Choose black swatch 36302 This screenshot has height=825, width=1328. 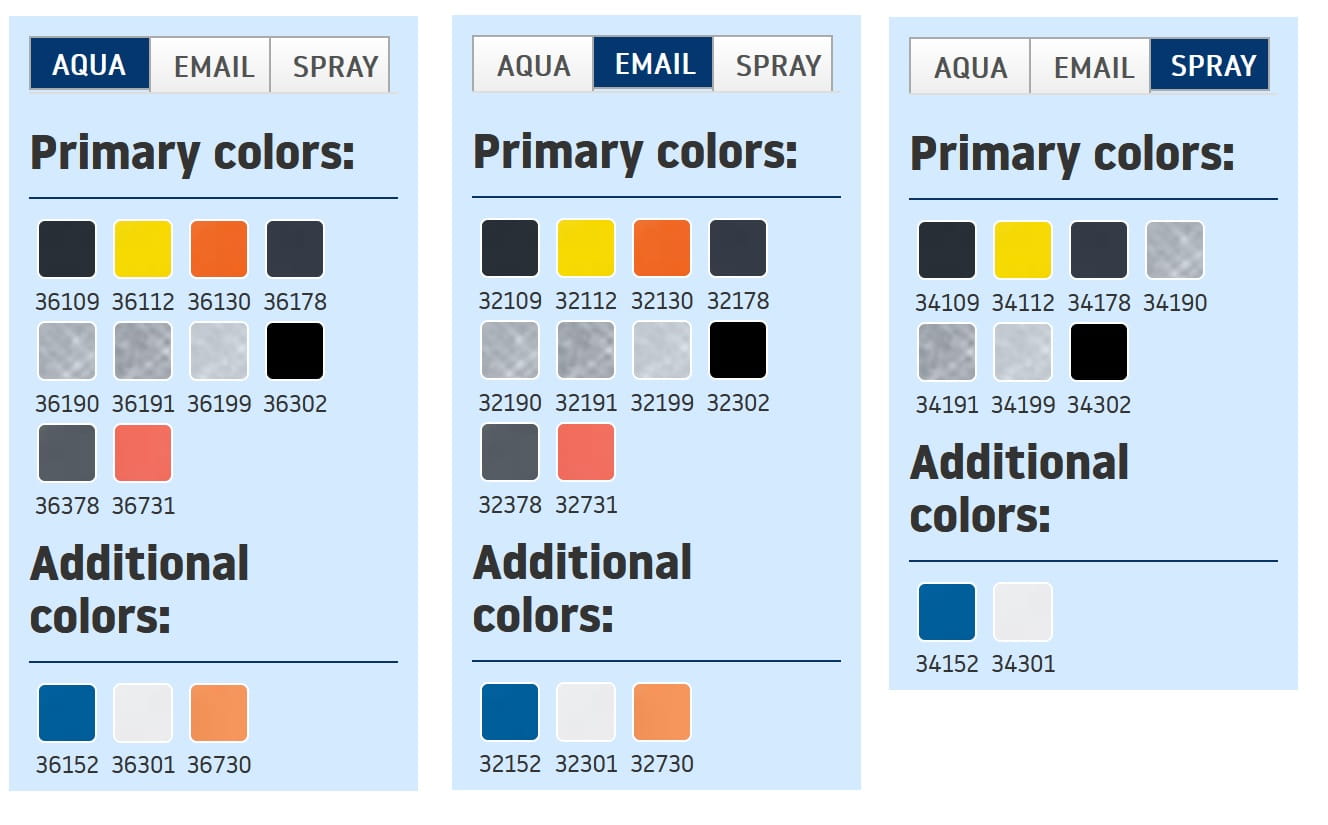[295, 351]
